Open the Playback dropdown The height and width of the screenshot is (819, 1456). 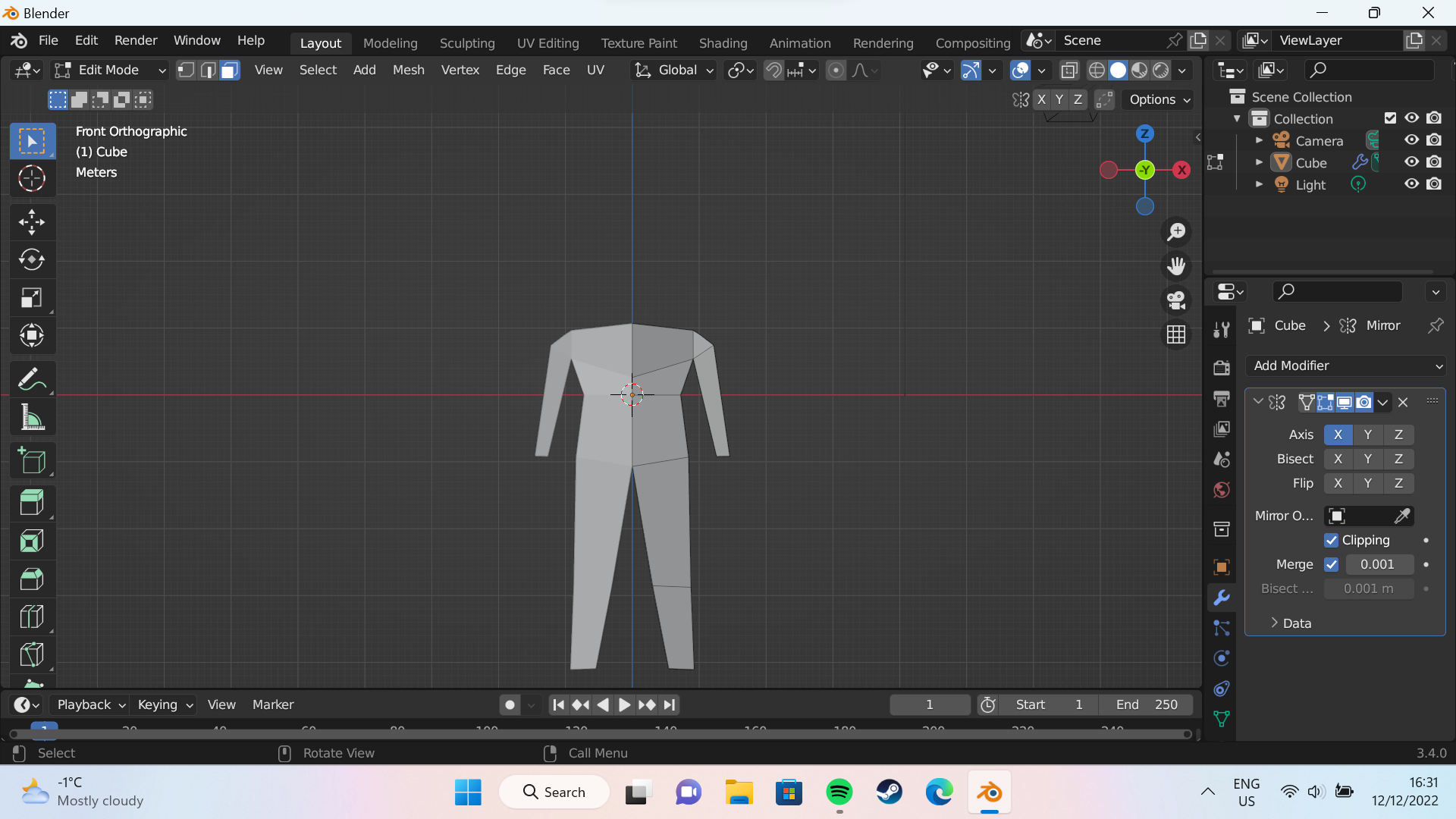click(91, 704)
